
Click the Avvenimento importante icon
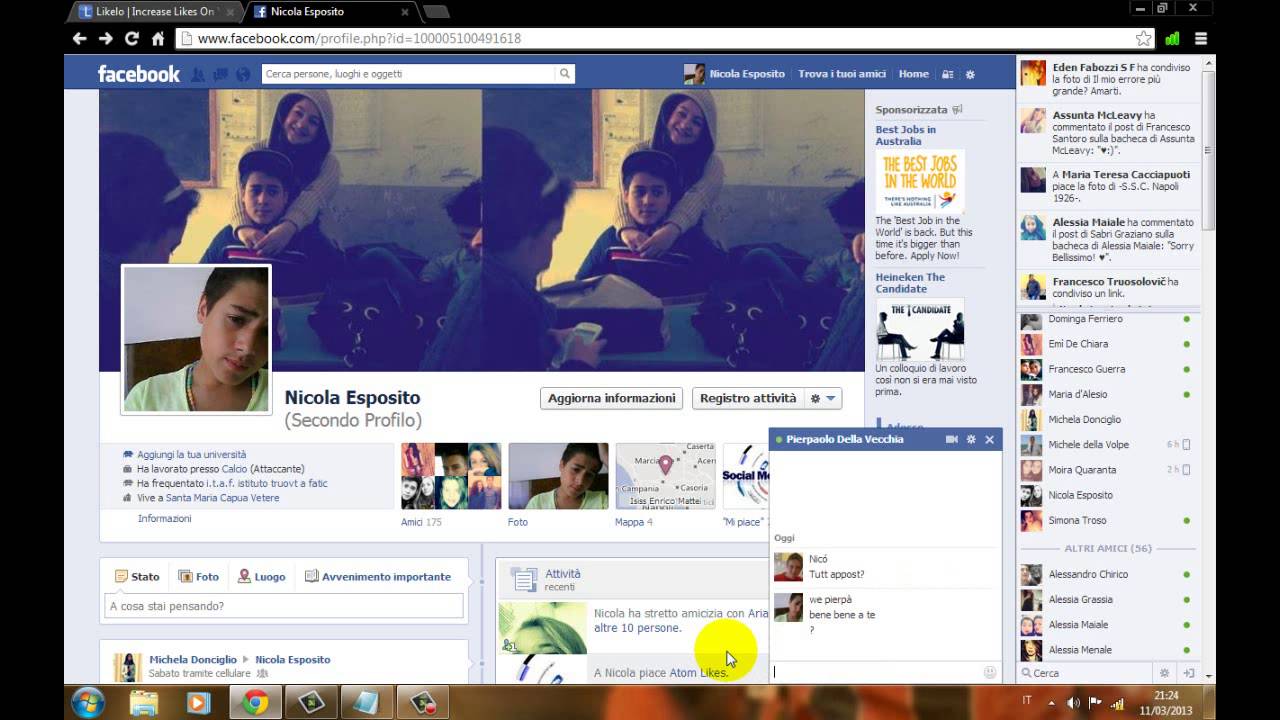314,576
